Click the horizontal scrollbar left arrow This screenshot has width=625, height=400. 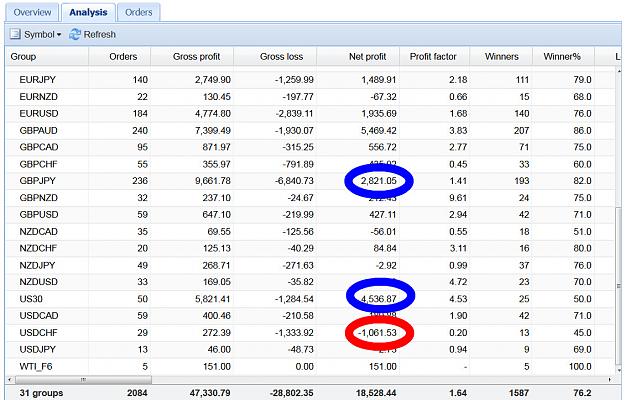pos(10,380)
